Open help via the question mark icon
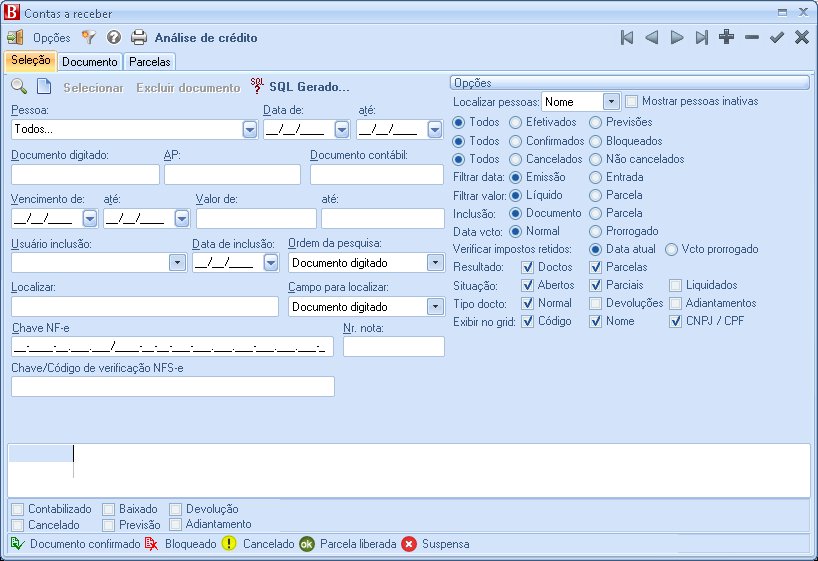Viewport: 818px width, 561px height. [x=114, y=38]
